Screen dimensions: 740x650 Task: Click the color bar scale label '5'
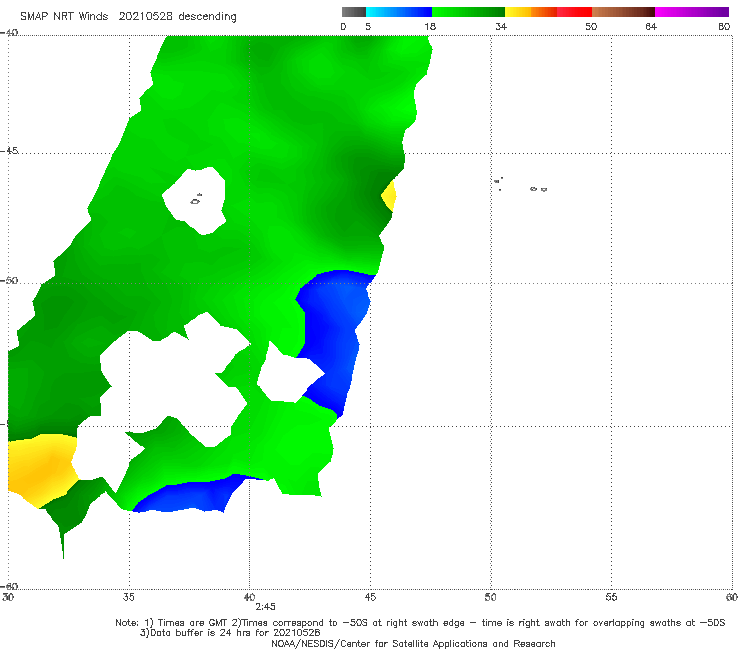[x=368, y=27]
